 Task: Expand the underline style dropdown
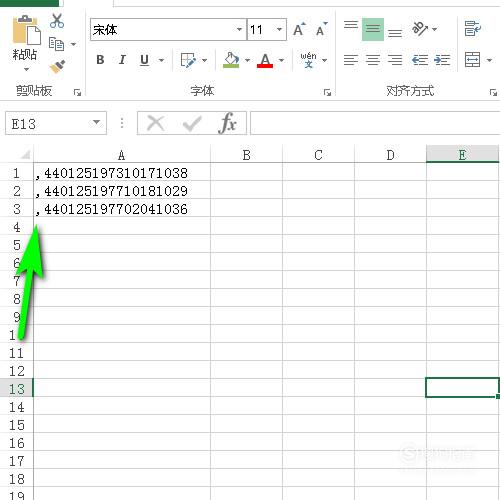[161, 60]
